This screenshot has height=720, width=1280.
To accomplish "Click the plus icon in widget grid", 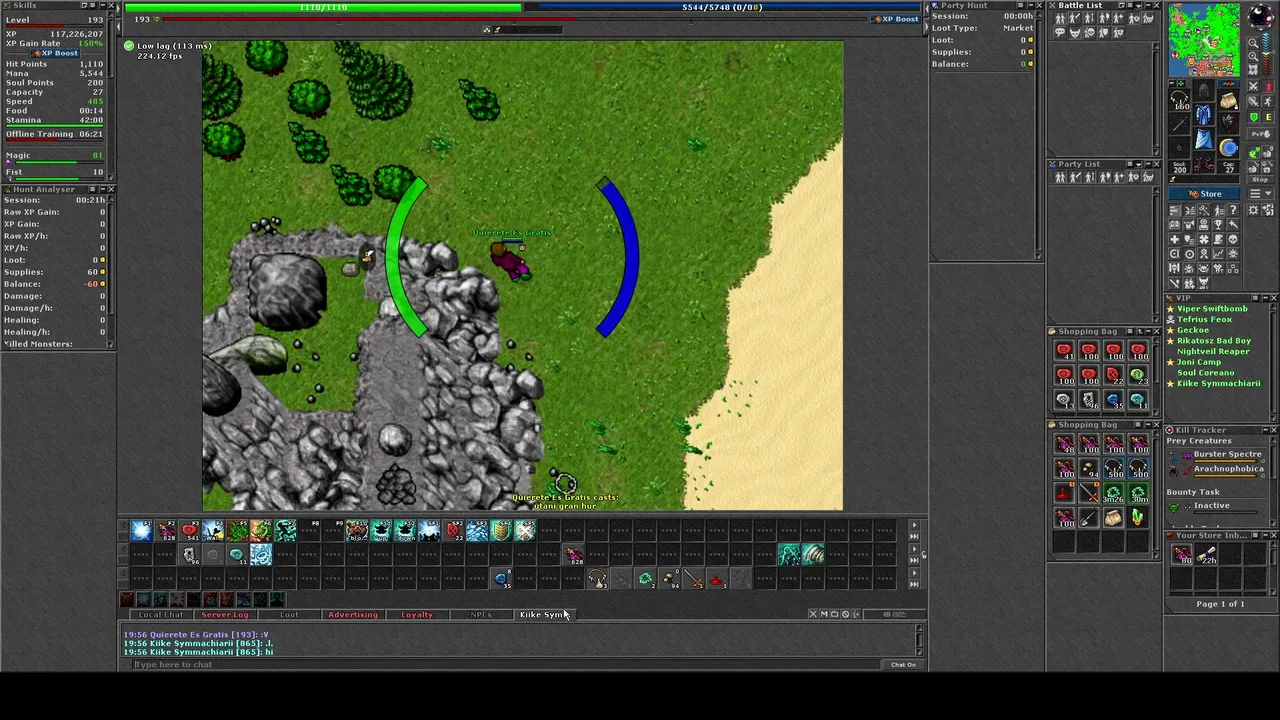I will click(1175, 239).
